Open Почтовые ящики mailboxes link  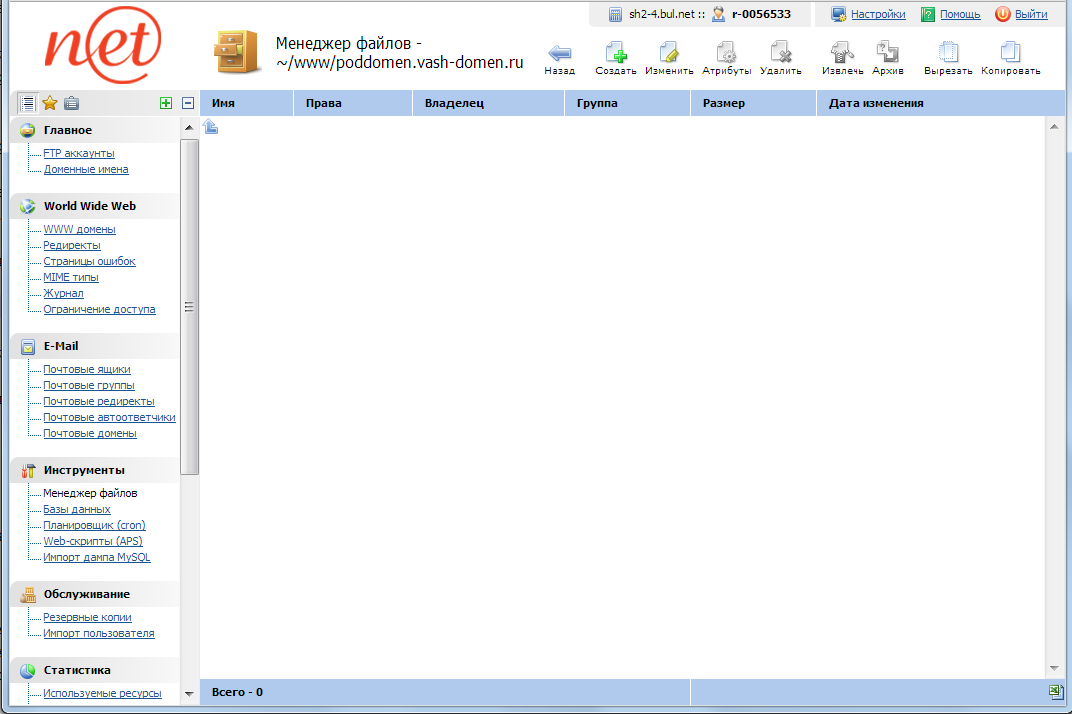pyautogui.click(x=86, y=369)
